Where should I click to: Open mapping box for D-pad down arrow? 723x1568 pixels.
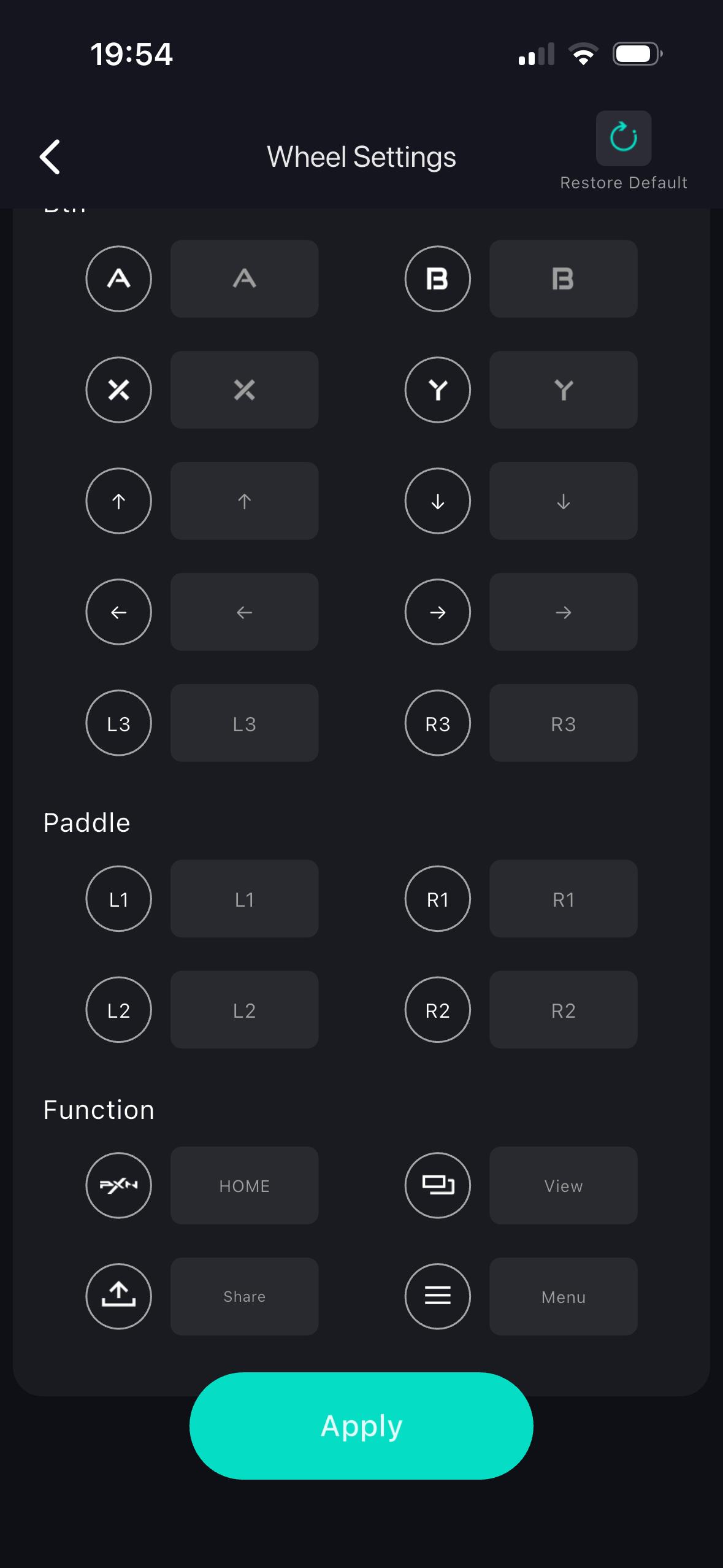coord(563,501)
